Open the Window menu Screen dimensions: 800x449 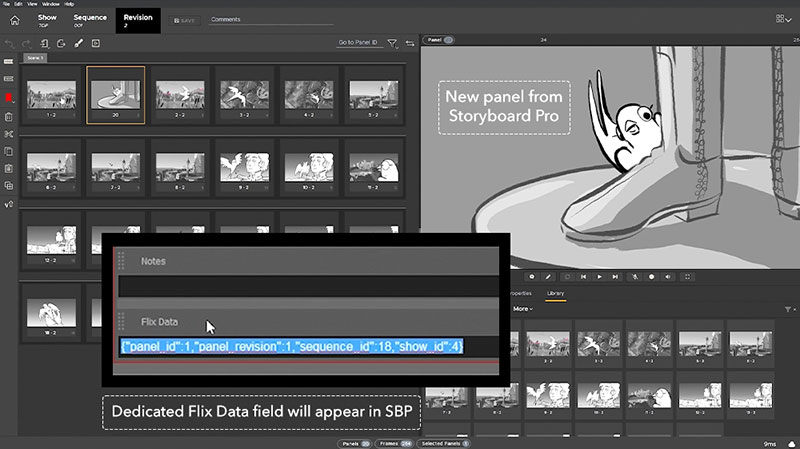click(x=51, y=4)
